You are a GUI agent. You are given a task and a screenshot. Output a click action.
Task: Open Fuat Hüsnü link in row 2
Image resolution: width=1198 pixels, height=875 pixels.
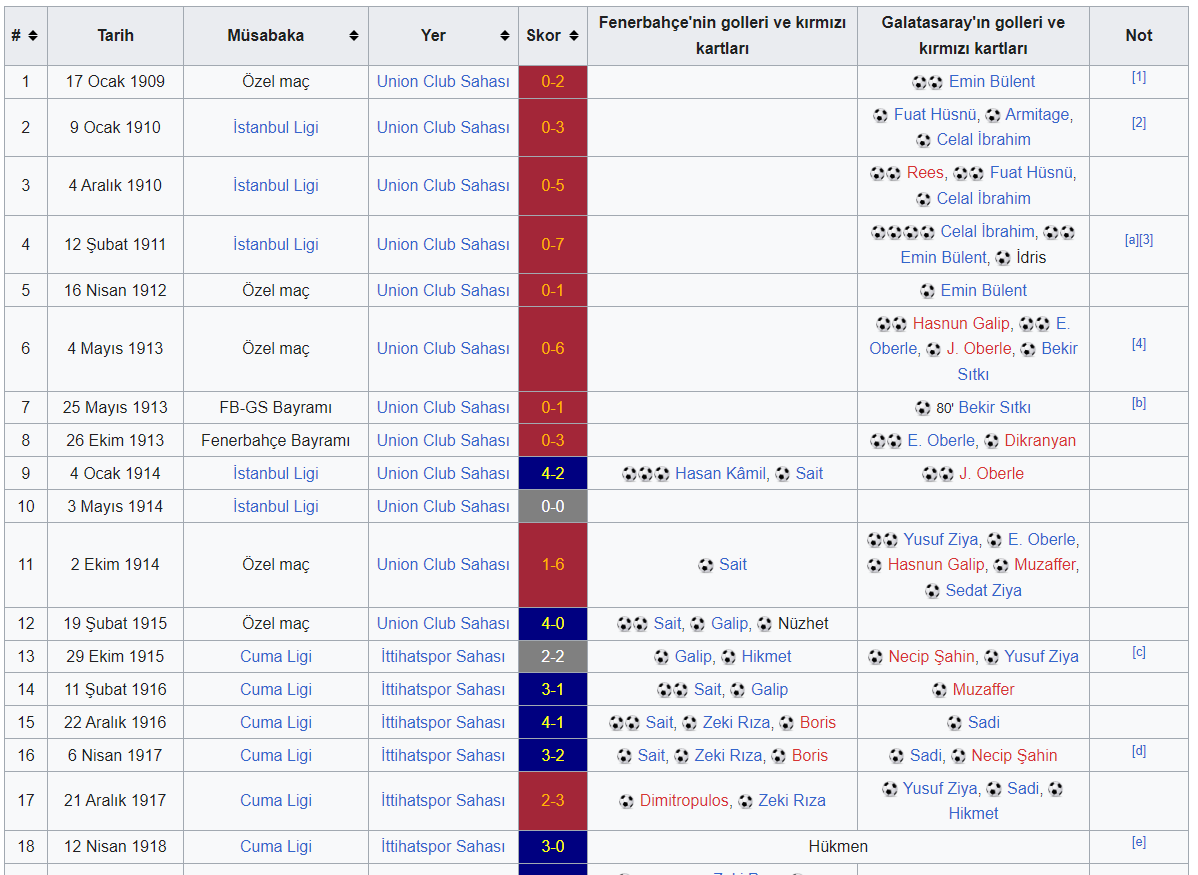pos(935,115)
